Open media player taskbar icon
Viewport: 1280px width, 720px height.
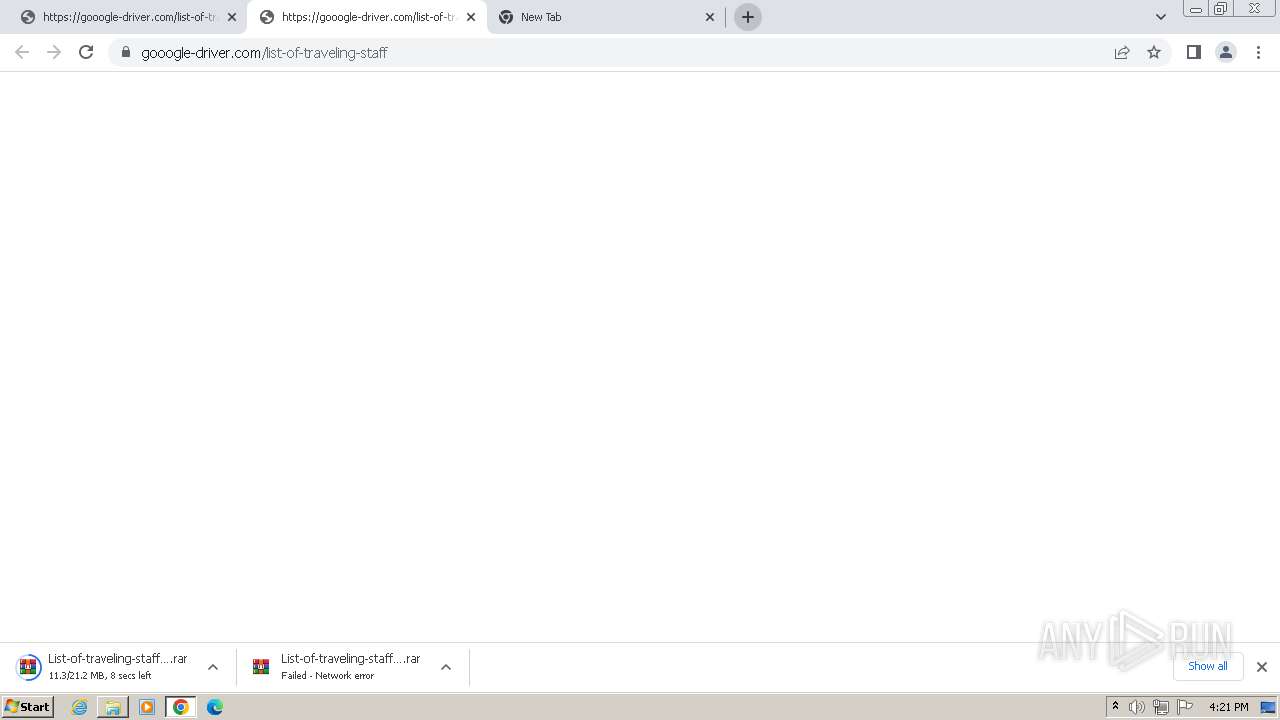click(147, 707)
